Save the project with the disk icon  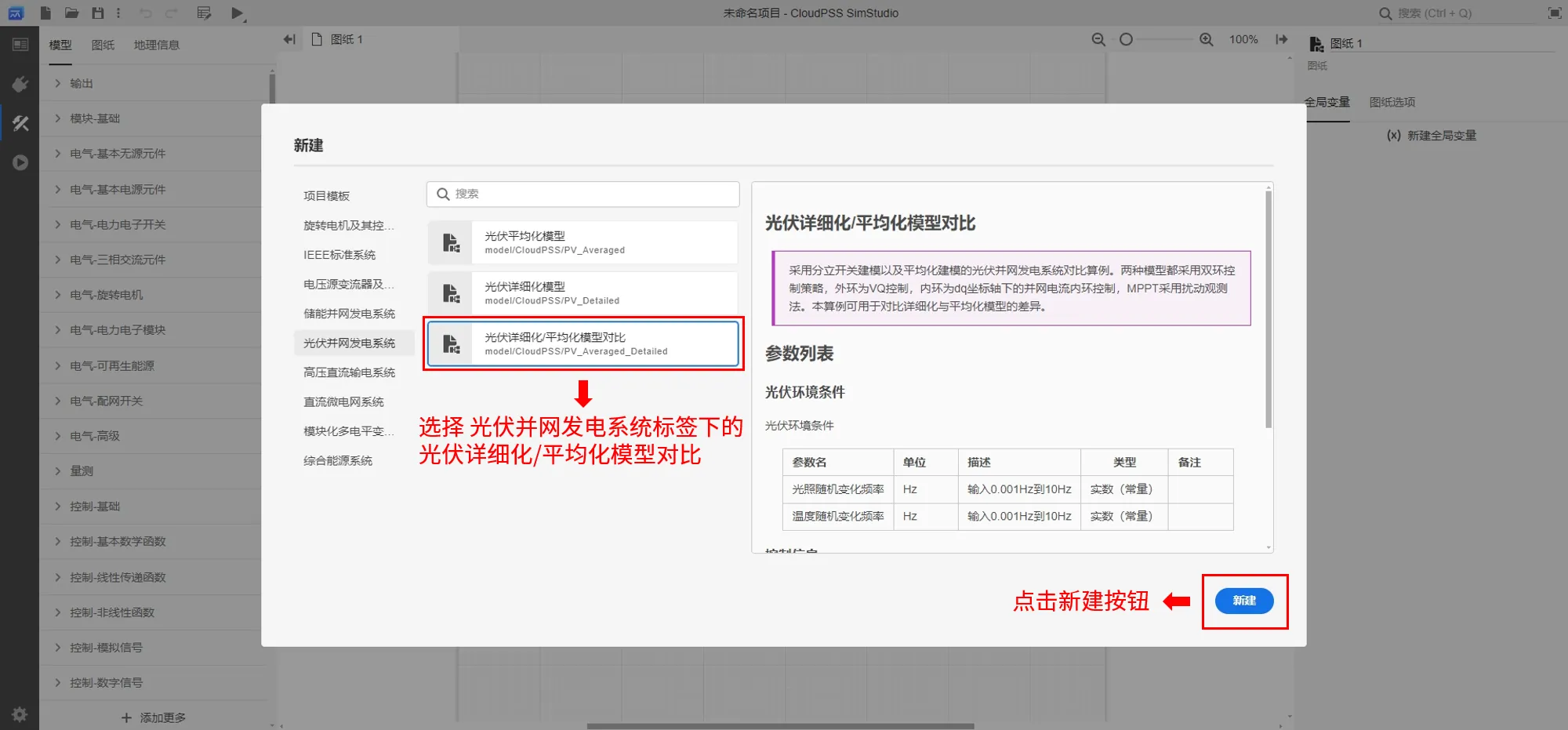click(x=97, y=13)
